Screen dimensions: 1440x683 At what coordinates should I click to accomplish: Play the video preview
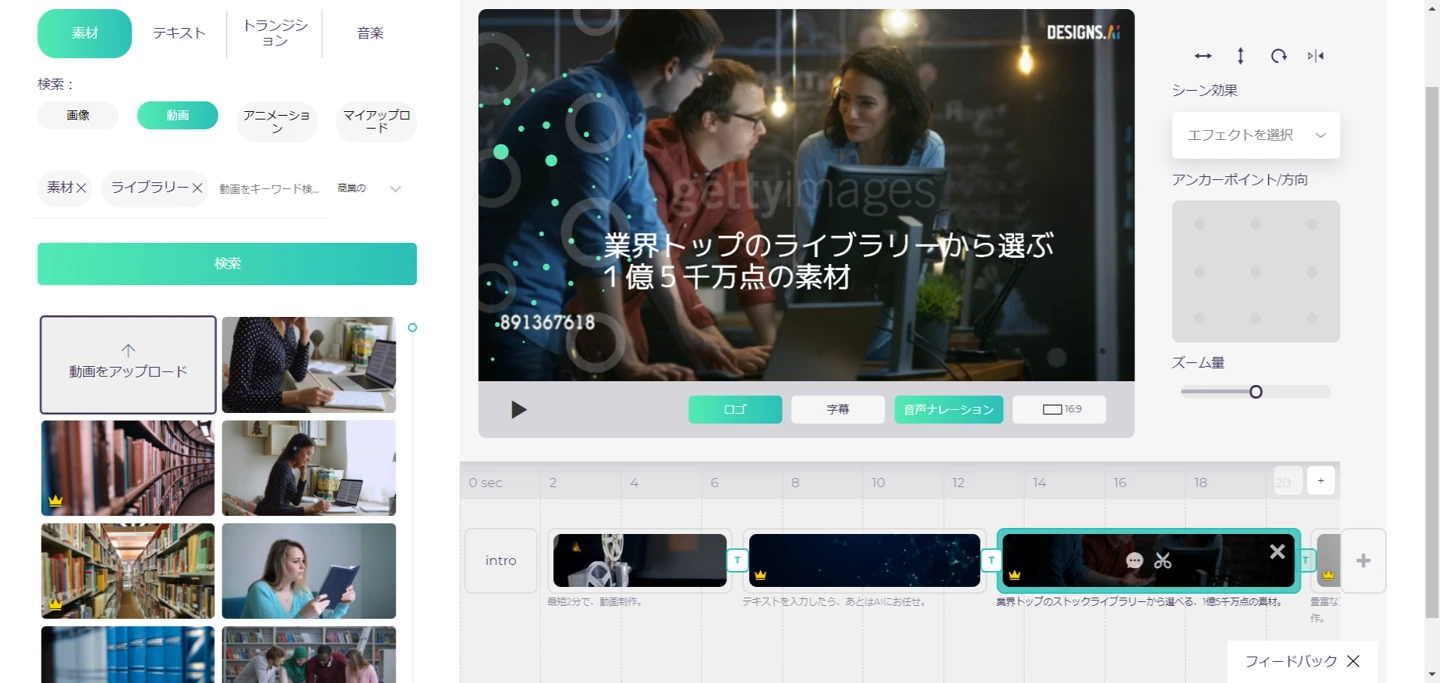coord(518,409)
